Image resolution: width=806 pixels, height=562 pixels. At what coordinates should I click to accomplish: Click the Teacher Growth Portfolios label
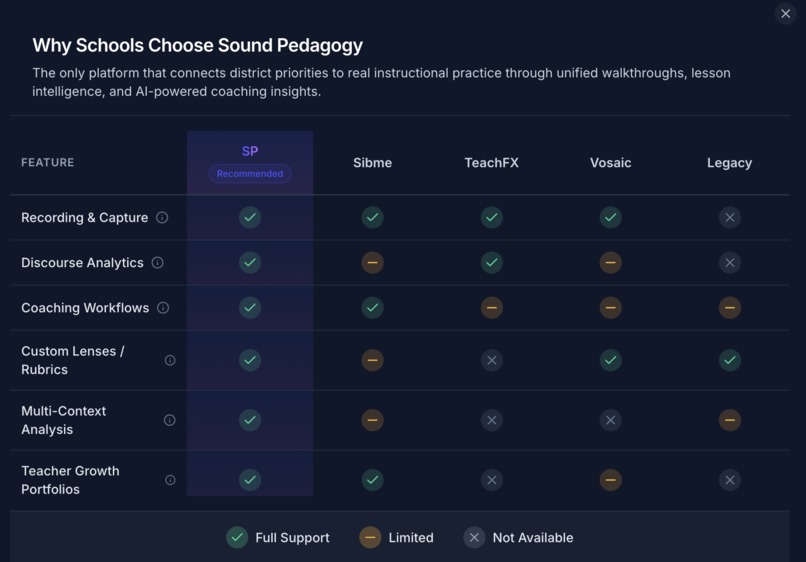click(x=70, y=480)
